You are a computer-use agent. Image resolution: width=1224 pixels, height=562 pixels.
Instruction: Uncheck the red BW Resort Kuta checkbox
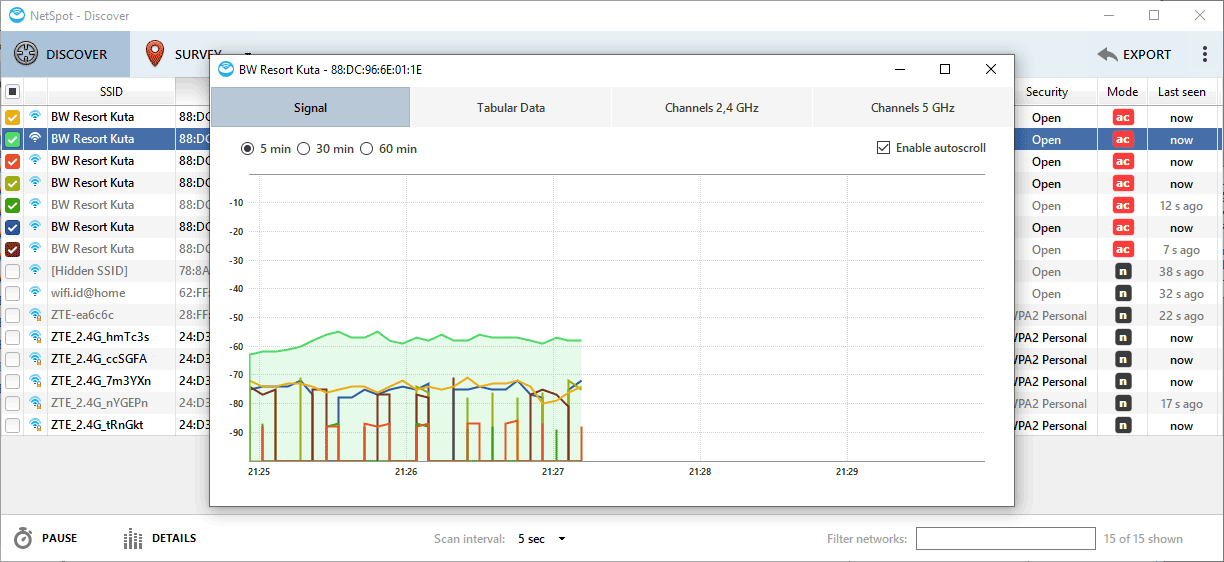[x=12, y=161]
